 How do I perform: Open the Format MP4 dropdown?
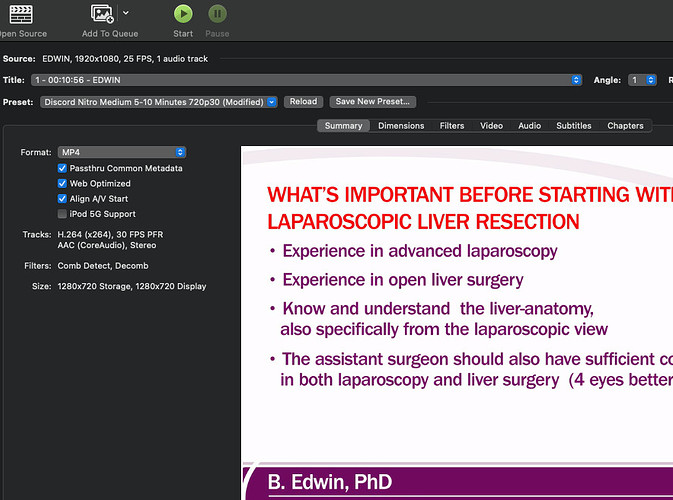(x=122, y=152)
